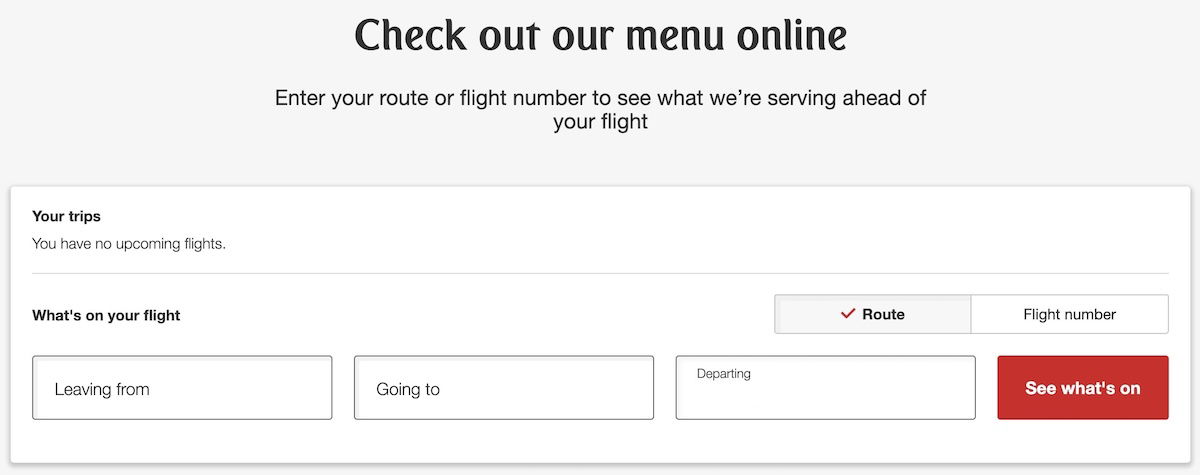Click the divider line below Your trips
This screenshot has width=1200, height=475.
click(600, 273)
